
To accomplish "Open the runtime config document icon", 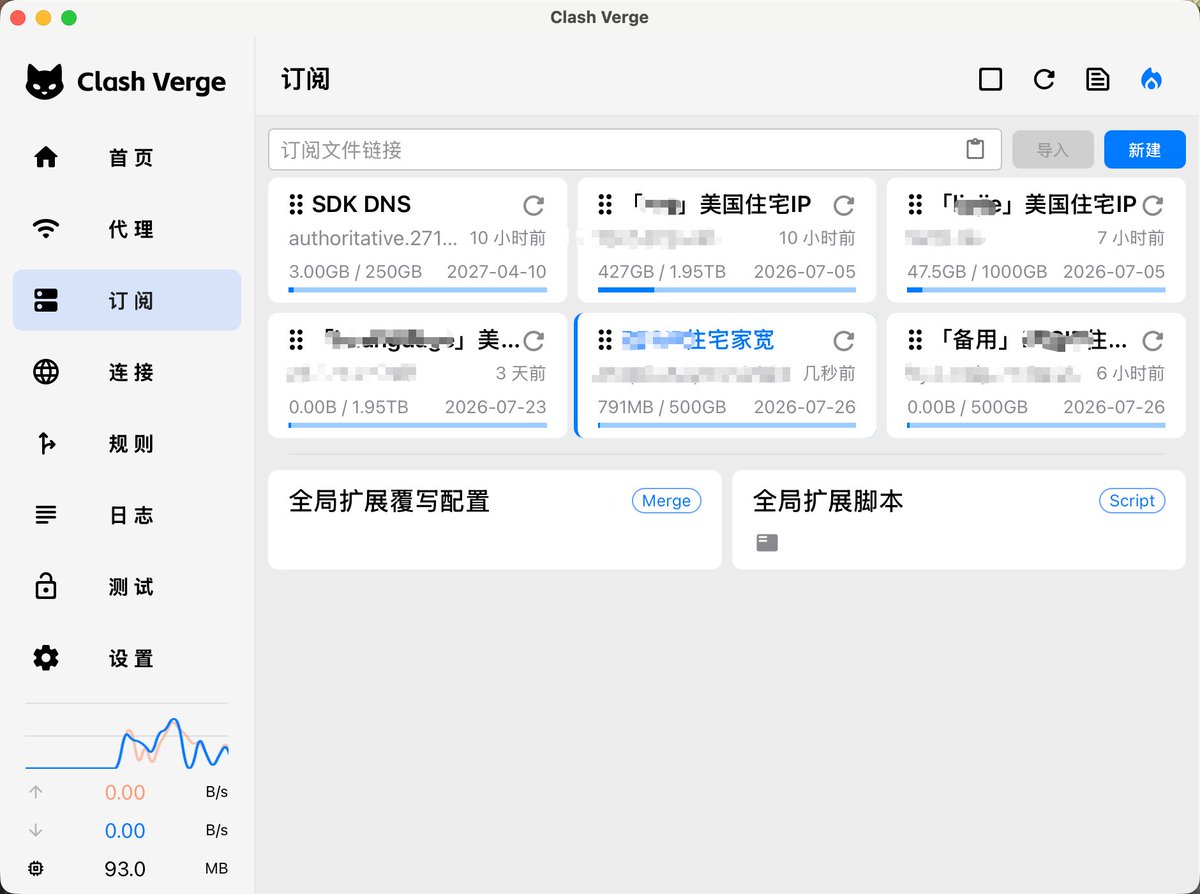I will tap(1098, 79).
